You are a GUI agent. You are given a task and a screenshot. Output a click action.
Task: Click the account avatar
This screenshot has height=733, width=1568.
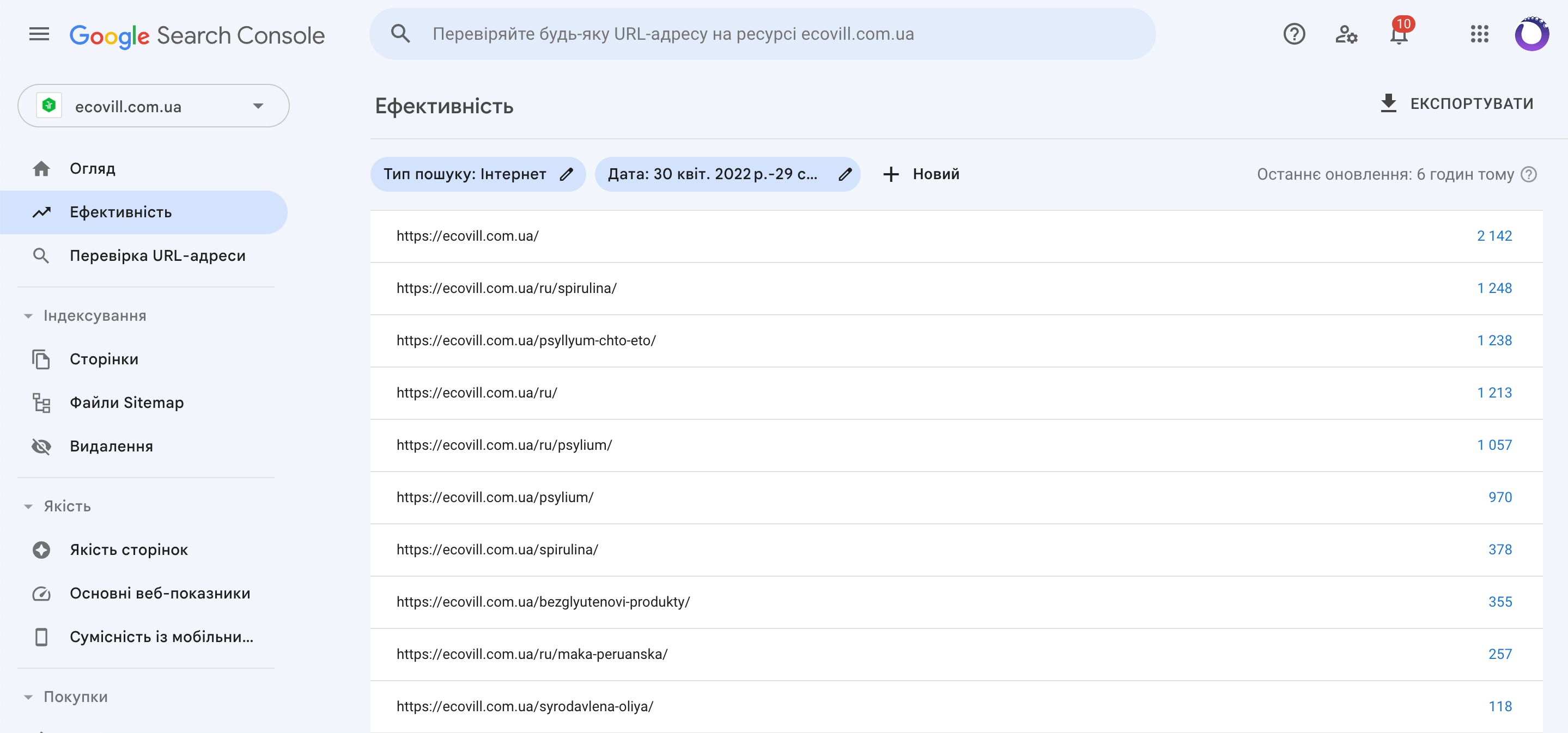click(1531, 34)
